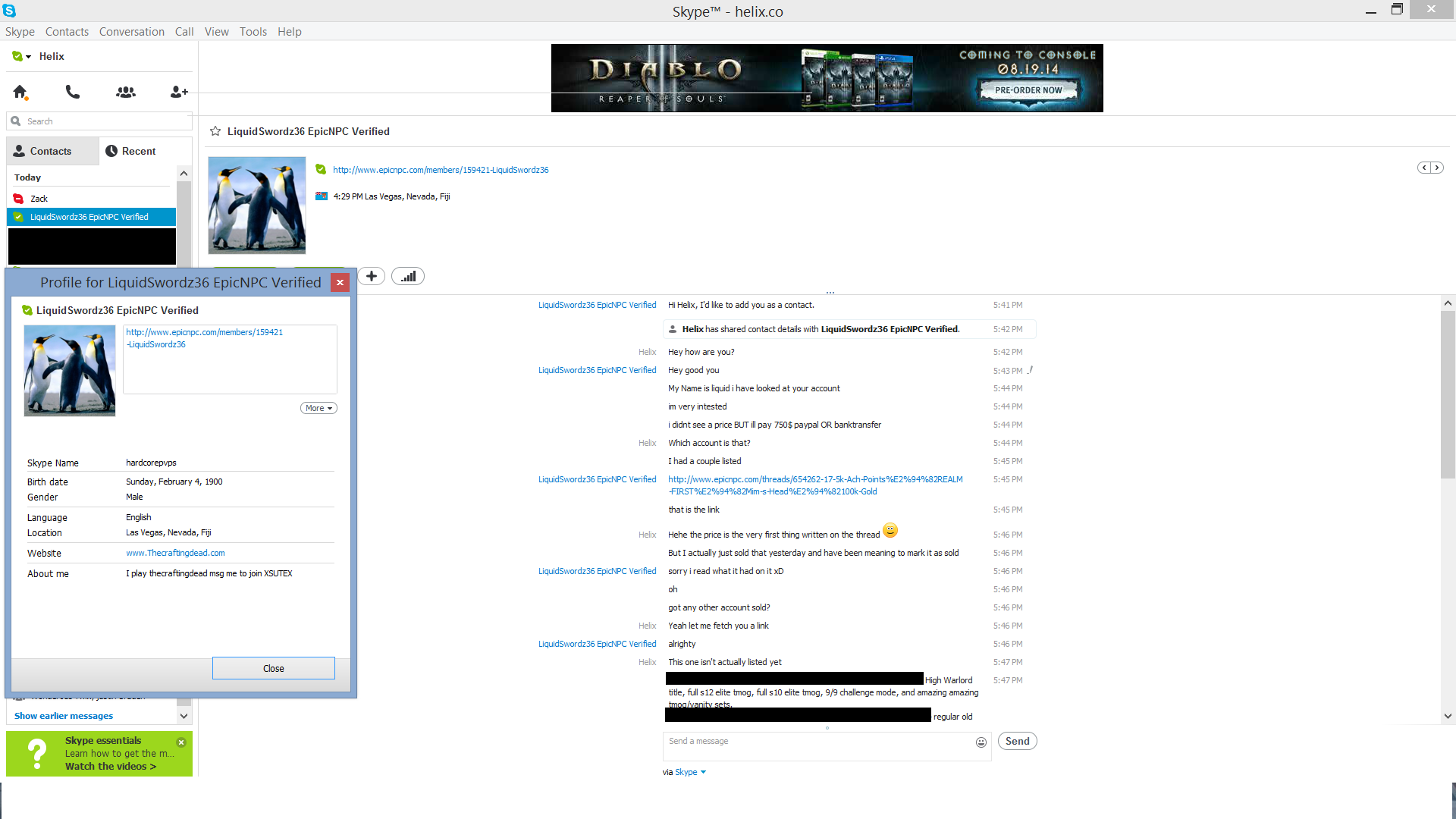Viewport: 1456px width, 819px height.
Task: Open the Skype Home icon
Action: [20, 92]
